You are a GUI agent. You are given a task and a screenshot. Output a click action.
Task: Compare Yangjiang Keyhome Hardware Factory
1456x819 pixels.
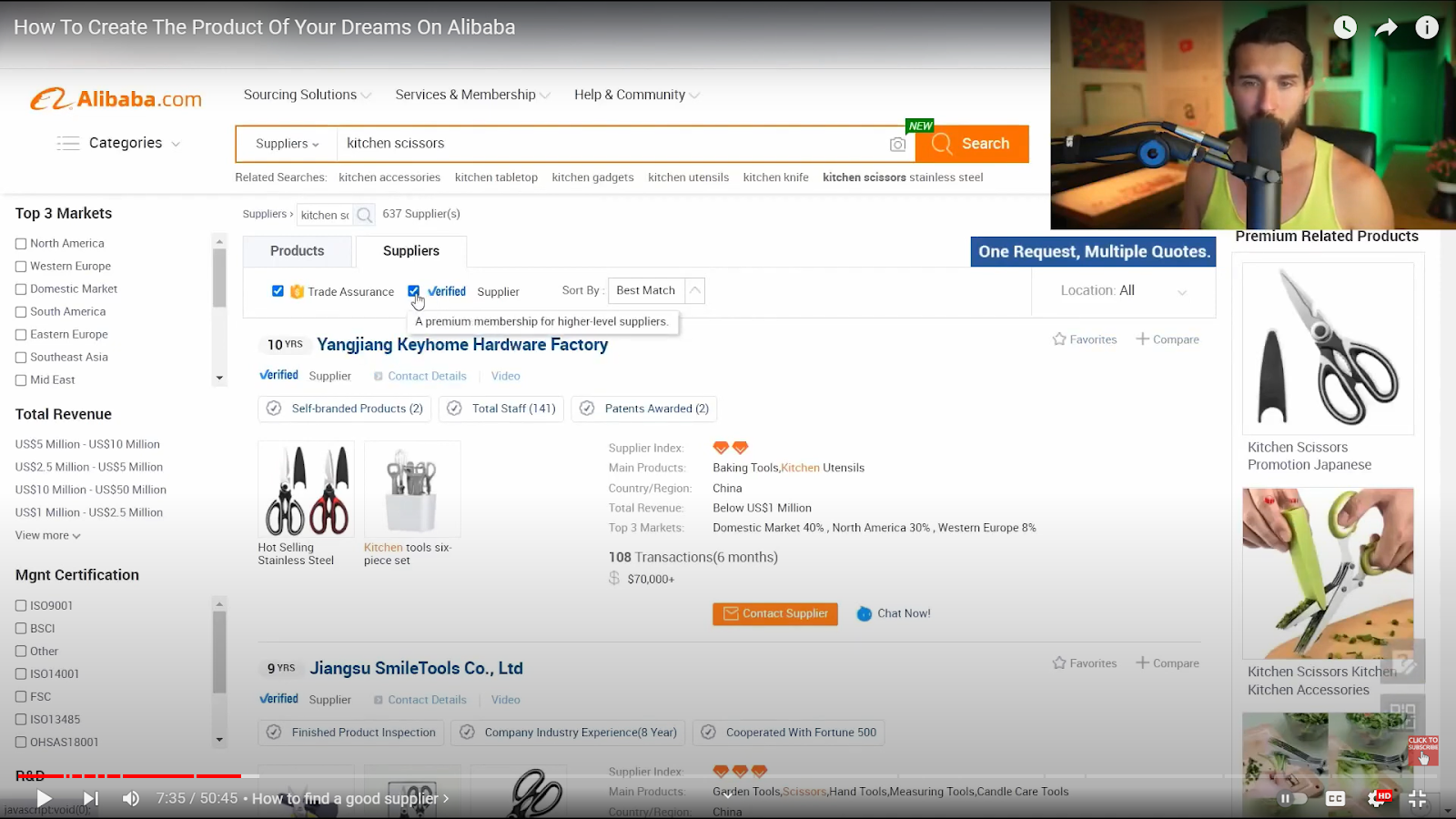coord(1168,339)
